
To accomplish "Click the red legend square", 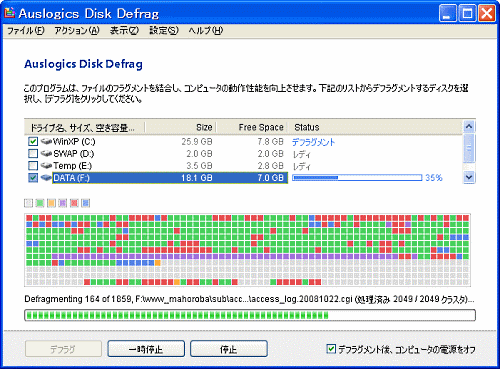I will tap(74, 203).
